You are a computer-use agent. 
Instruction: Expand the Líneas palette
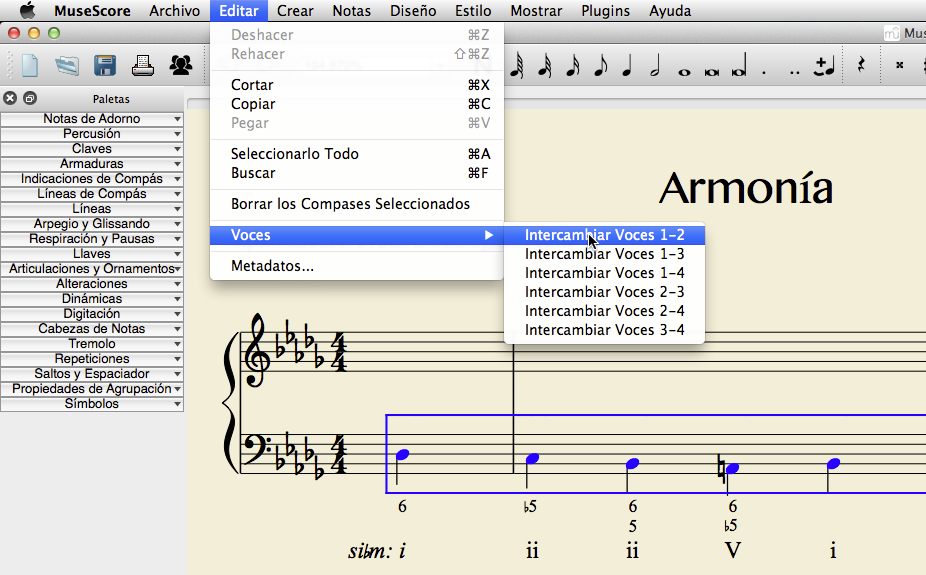[92, 208]
